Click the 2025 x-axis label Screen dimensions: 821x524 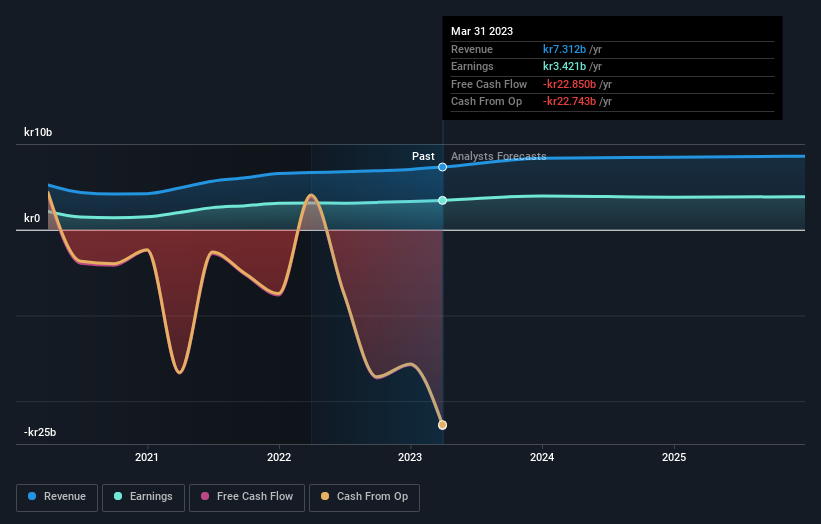[674, 457]
